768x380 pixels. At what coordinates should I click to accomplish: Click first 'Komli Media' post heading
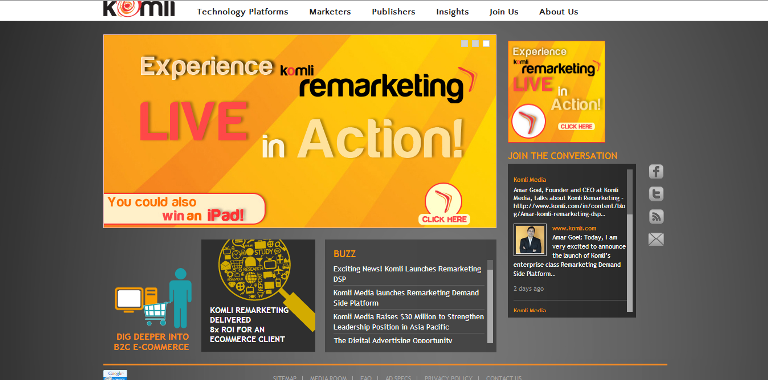(x=529, y=180)
